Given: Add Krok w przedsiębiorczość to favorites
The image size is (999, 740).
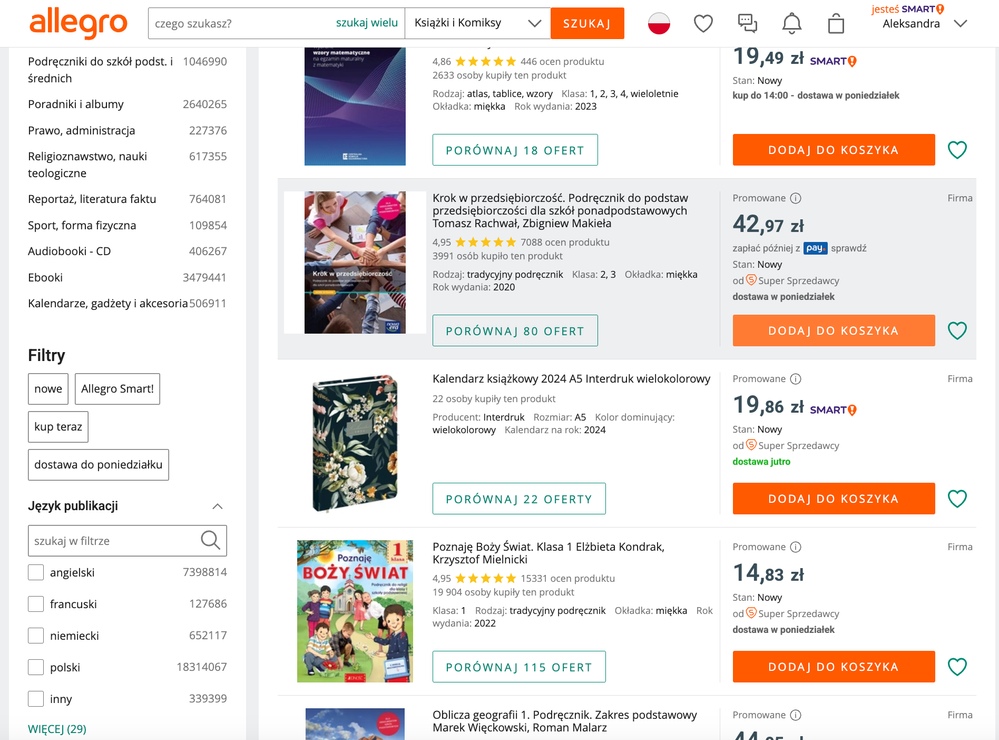Looking at the screenshot, I should (957, 331).
